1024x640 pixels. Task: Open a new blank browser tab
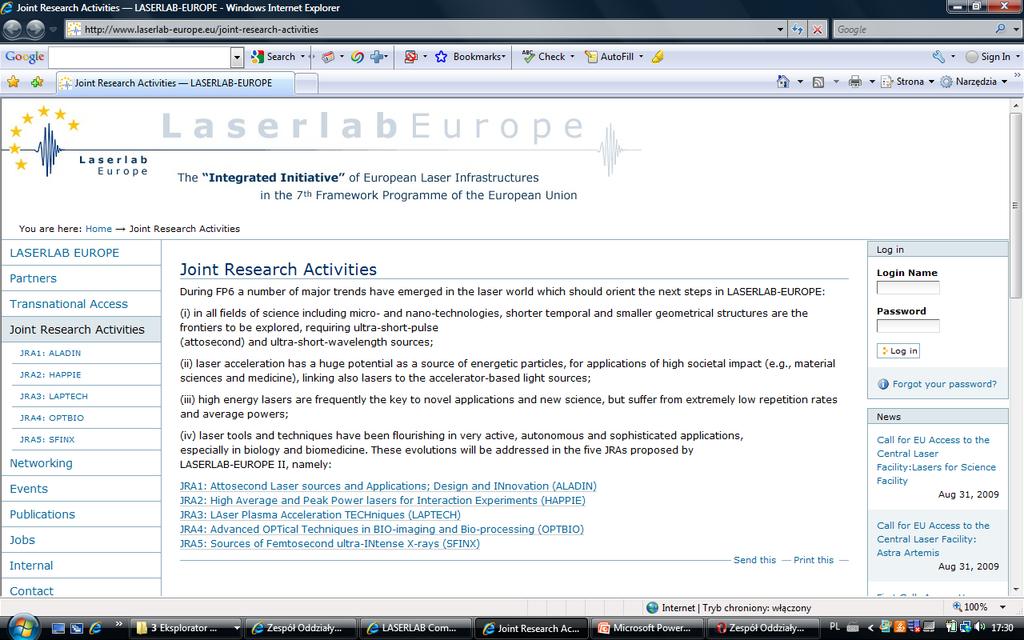click(306, 83)
